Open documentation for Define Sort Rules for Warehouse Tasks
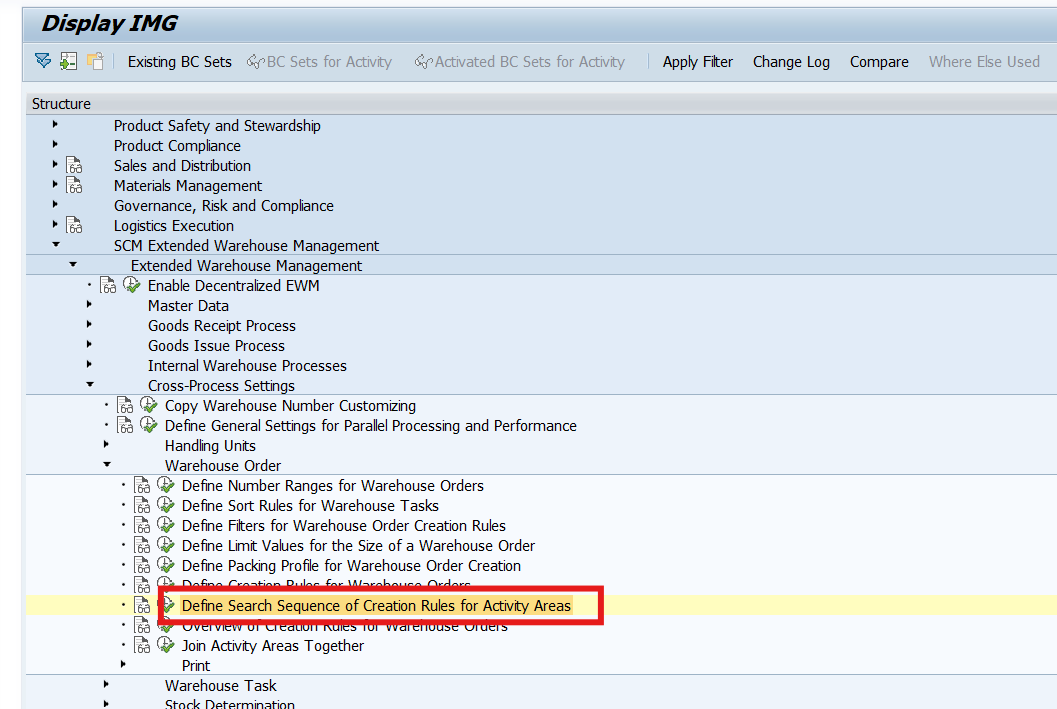 [142, 506]
